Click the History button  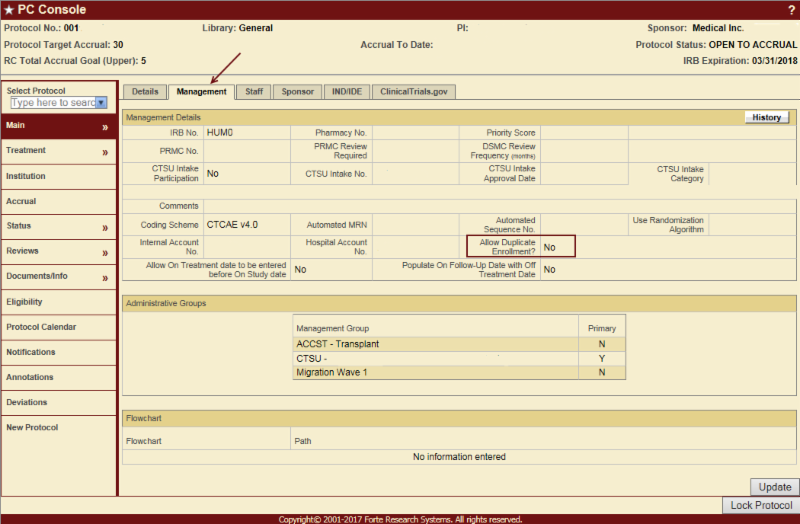click(x=766, y=117)
